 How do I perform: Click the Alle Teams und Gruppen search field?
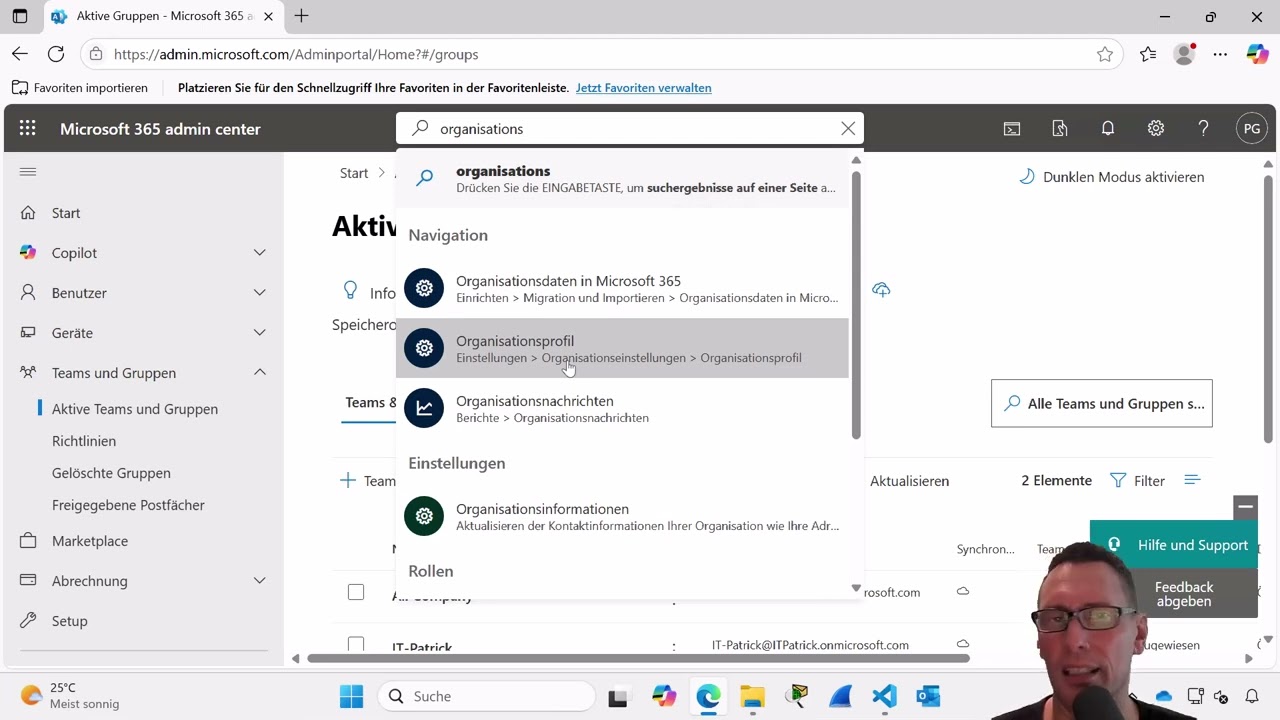pos(1101,403)
